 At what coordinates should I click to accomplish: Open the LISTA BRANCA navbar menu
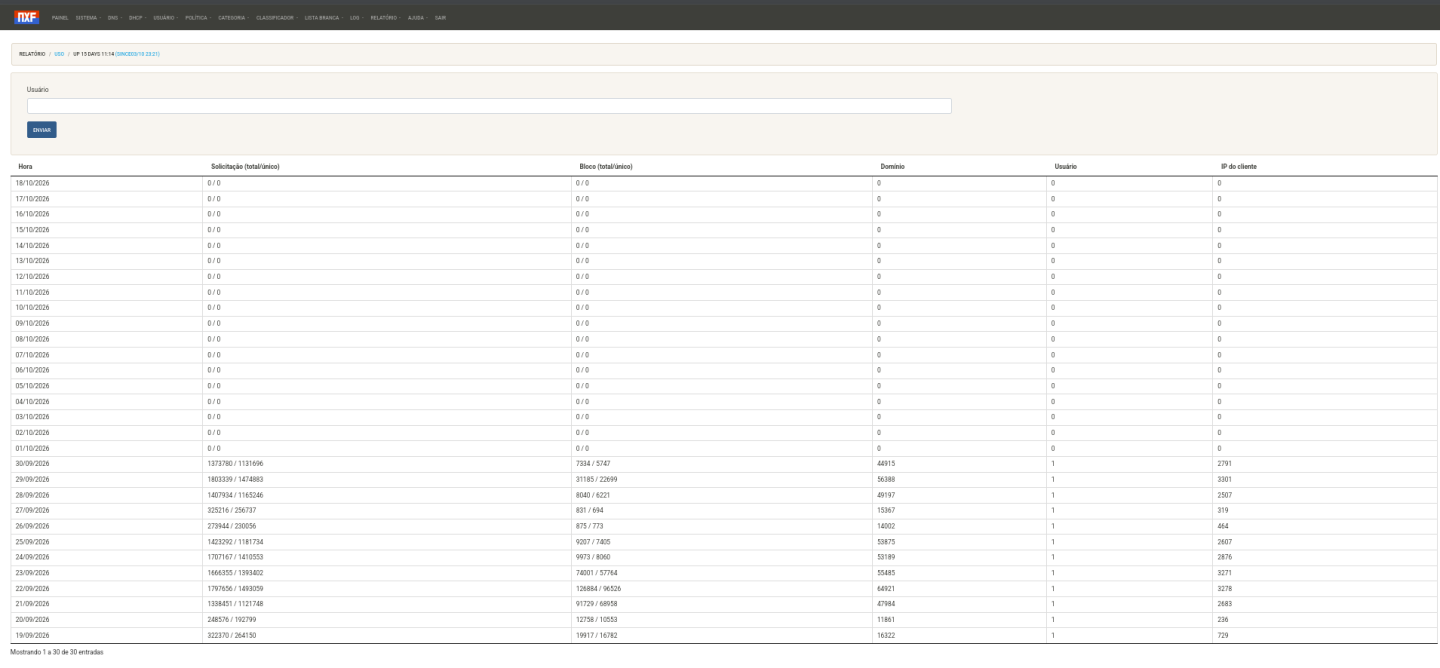click(x=322, y=17)
